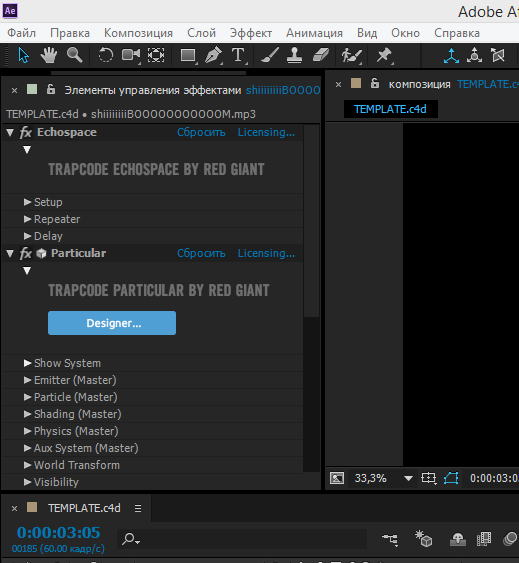Viewport: 519px width, 563px height.
Task: Toggle the Particular fx effect switch
Action: pyautogui.click(x=26, y=253)
